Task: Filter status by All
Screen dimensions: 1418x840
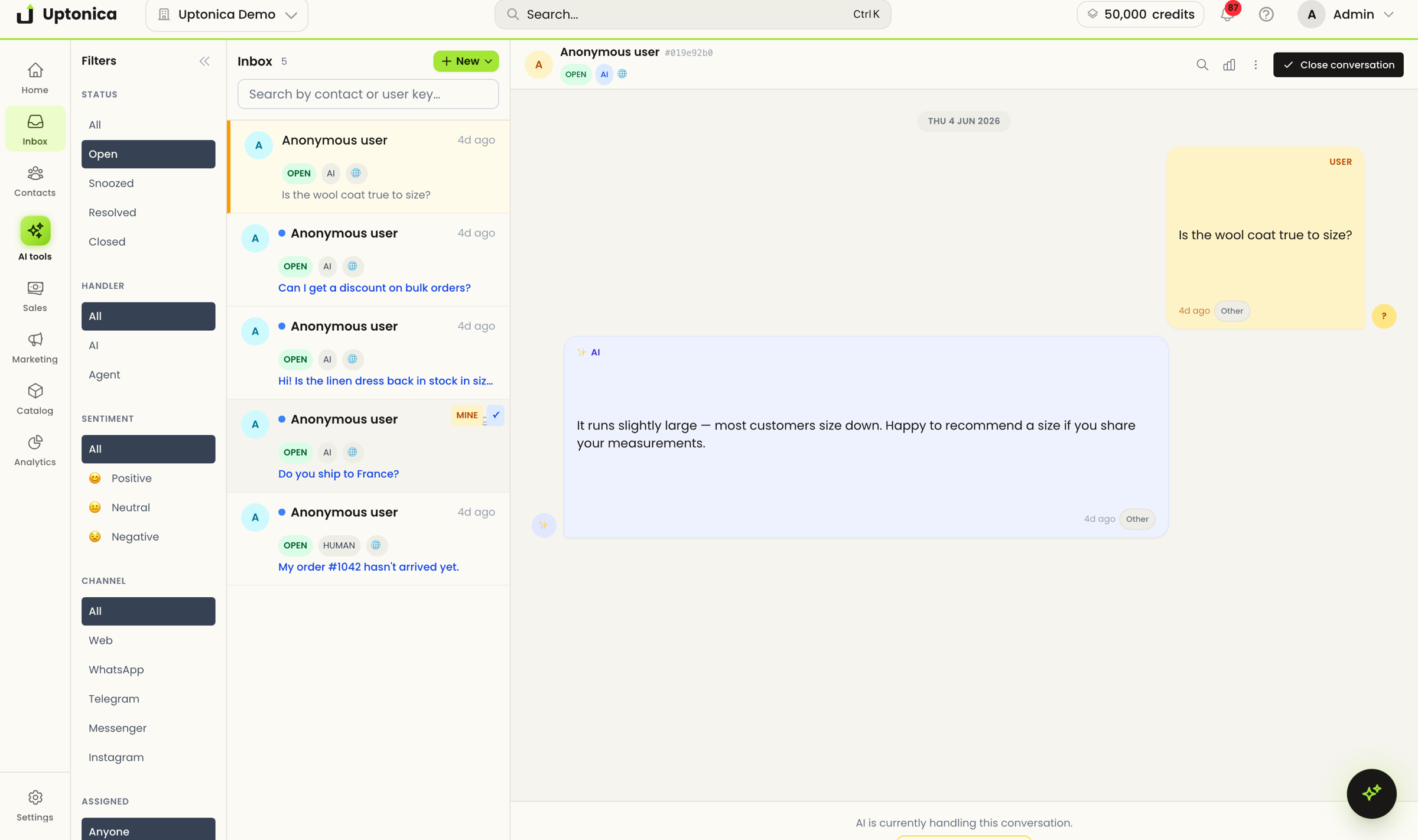Action: click(148, 125)
